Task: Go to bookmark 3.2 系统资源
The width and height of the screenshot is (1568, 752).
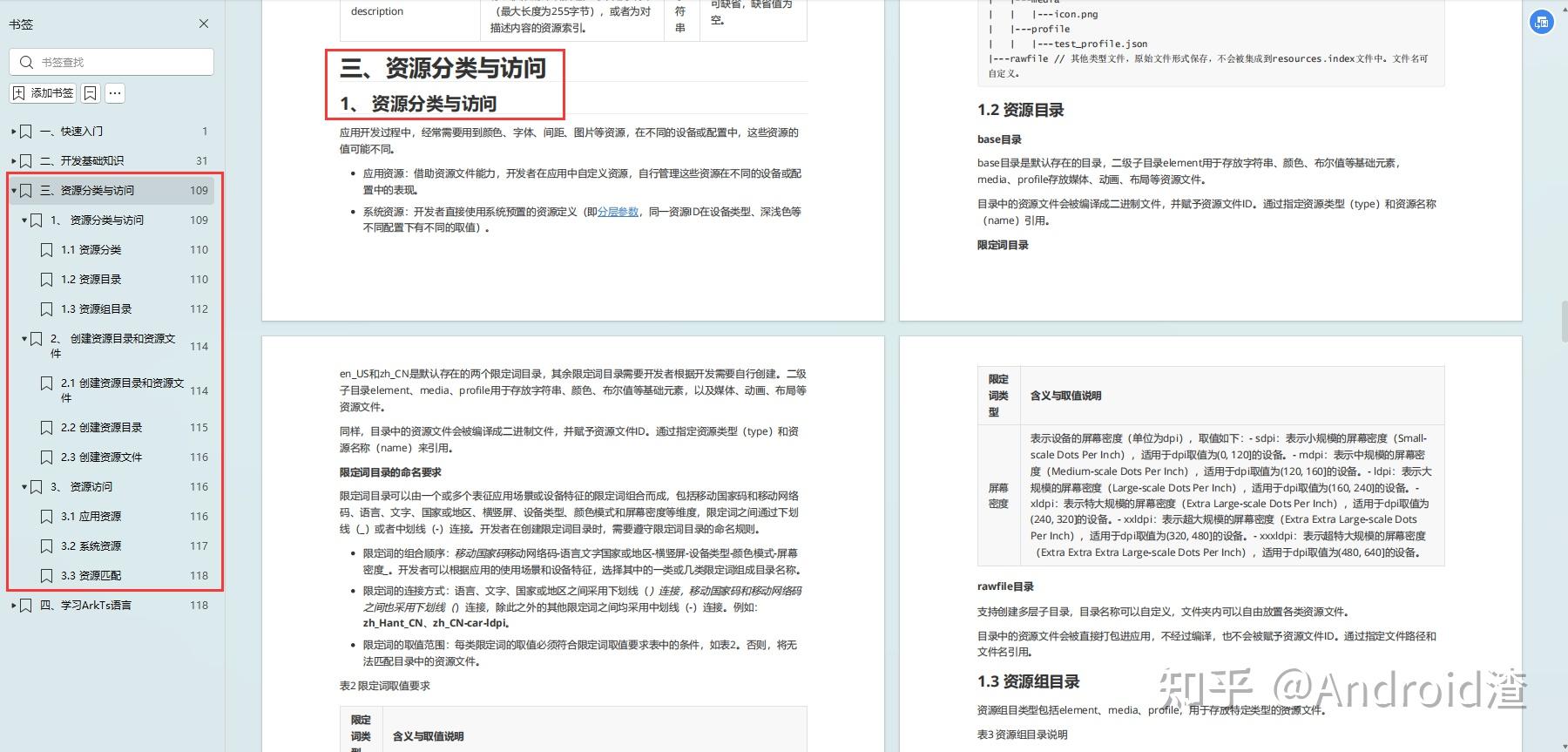Action: pyautogui.click(x=91, y=546)
